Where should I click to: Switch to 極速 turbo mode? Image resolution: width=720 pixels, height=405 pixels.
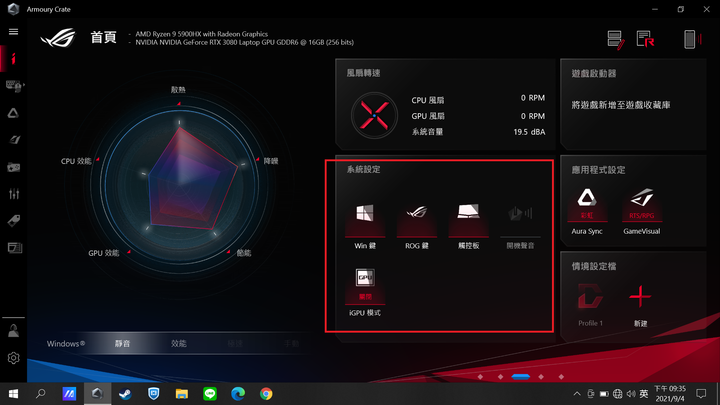coord(235,343)
